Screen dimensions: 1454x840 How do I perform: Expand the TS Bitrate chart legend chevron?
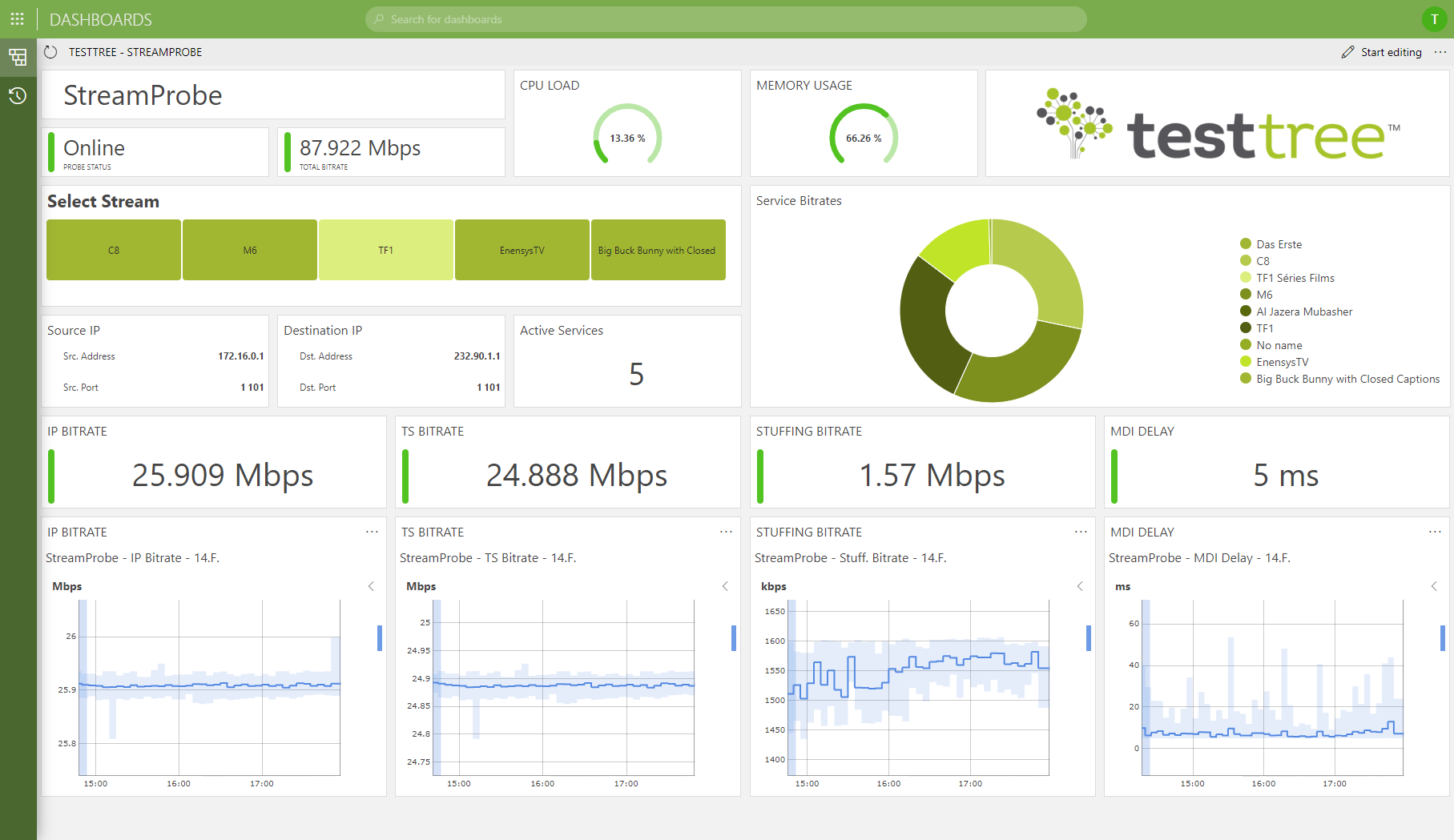pos(725,586)
